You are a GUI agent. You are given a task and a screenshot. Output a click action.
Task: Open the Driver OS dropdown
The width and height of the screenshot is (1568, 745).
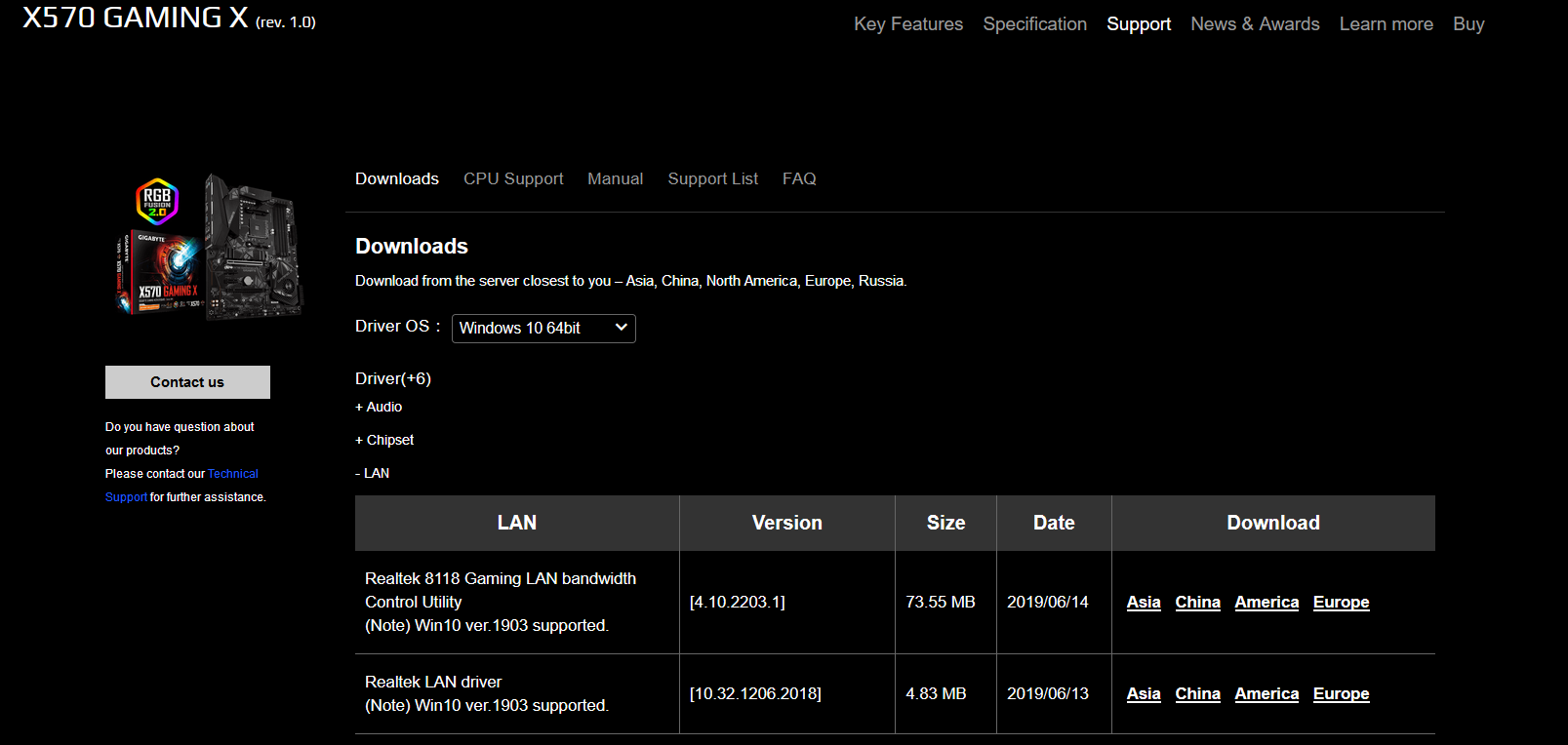[x=543, y=329]
